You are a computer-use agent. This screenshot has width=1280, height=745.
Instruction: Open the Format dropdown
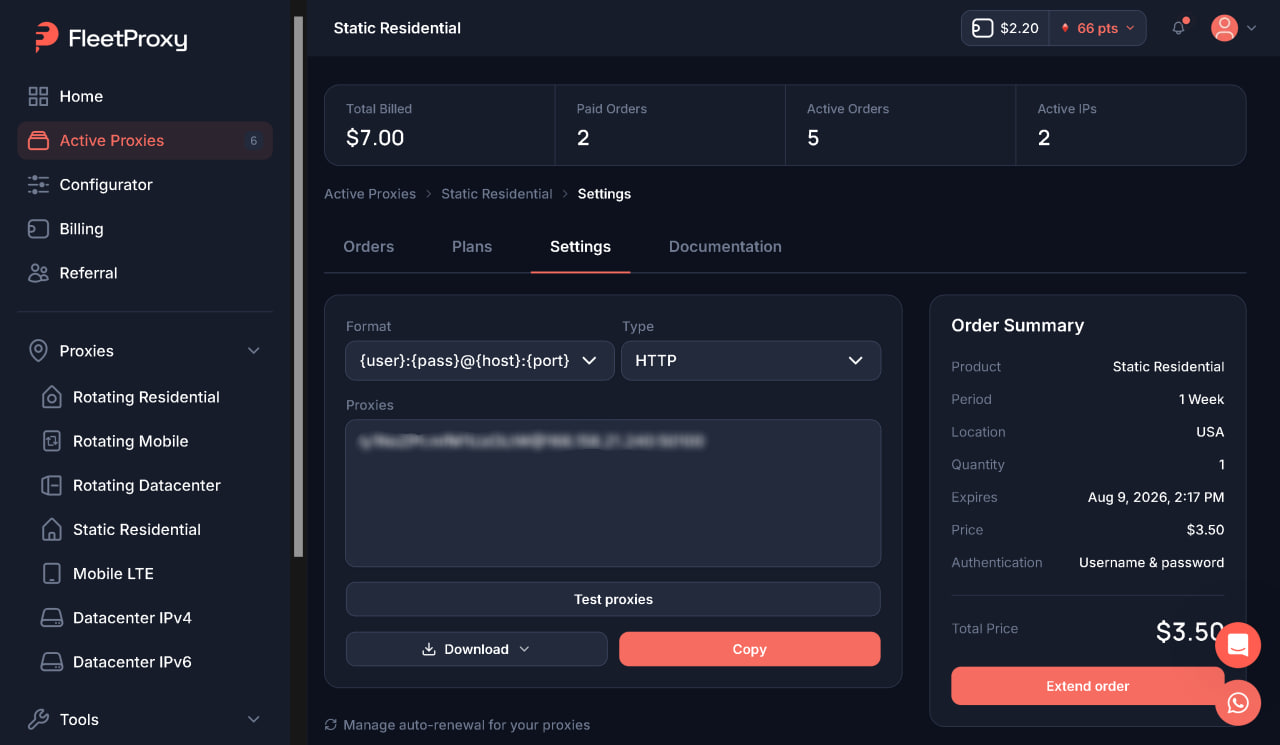point(480,361)
